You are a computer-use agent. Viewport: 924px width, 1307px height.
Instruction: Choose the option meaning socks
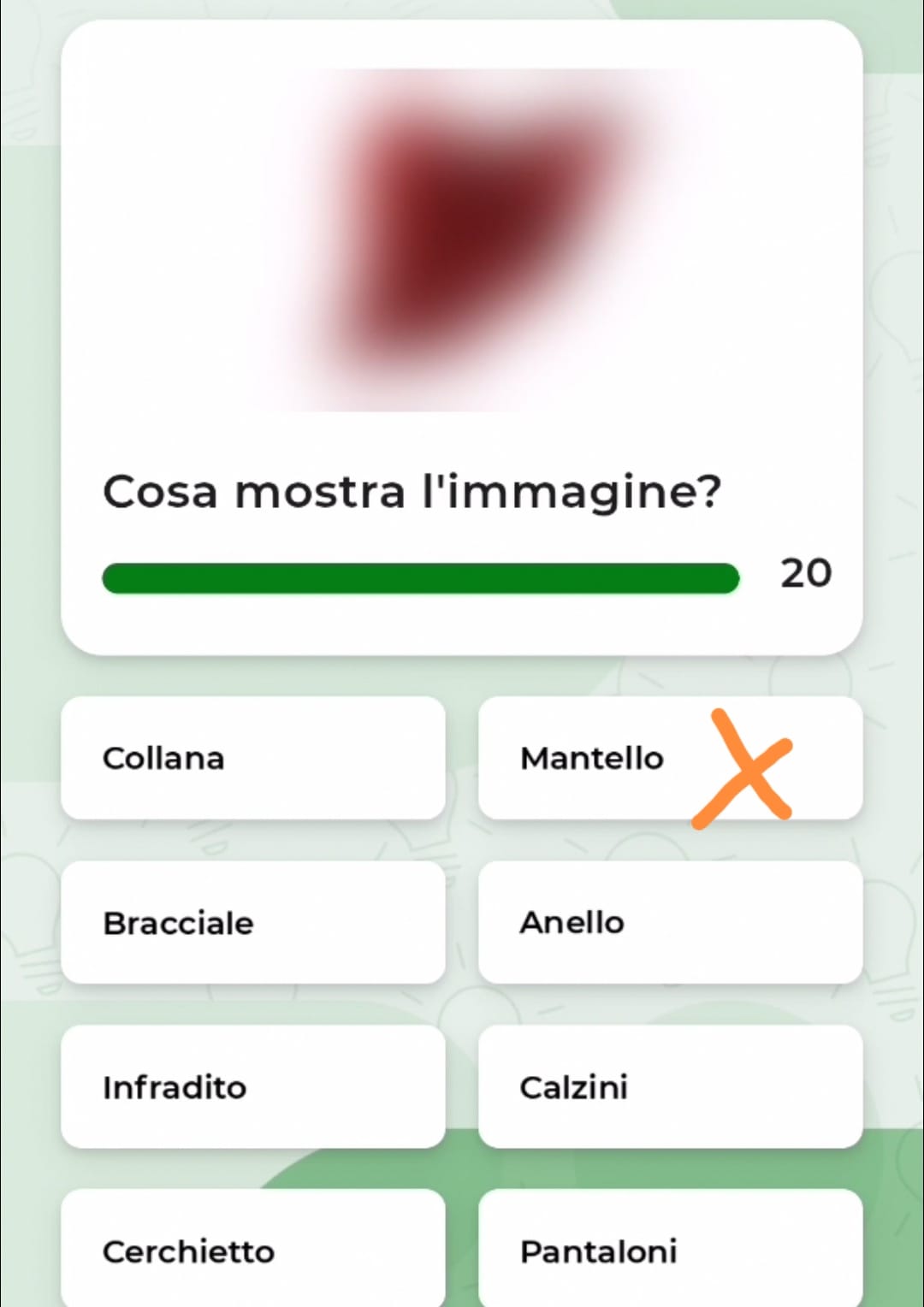pyautogui.click(x=670, y=1087)
